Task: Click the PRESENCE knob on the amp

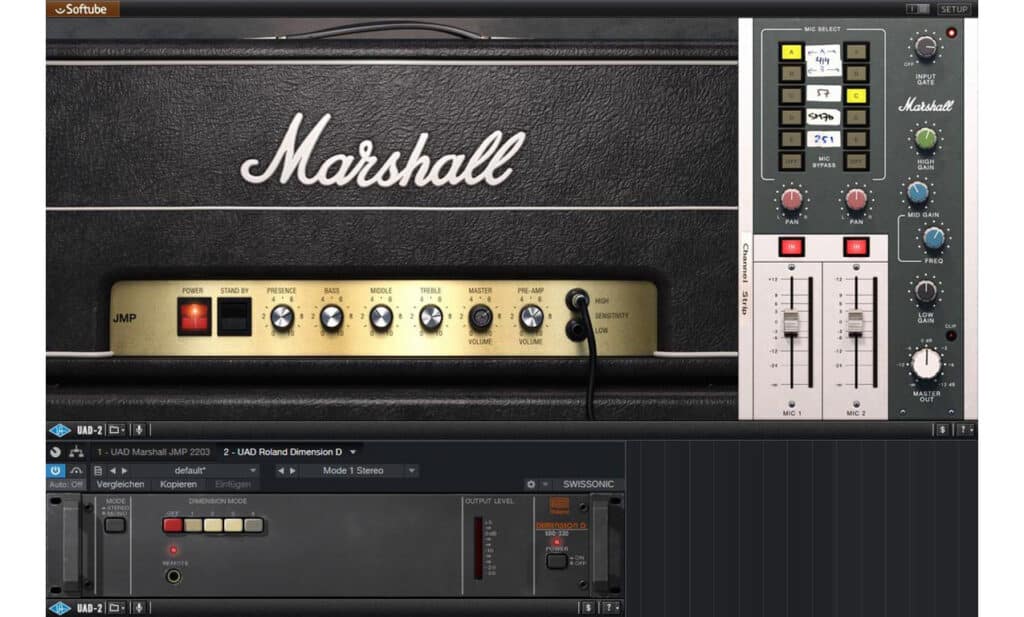Action: click(282, 317)
